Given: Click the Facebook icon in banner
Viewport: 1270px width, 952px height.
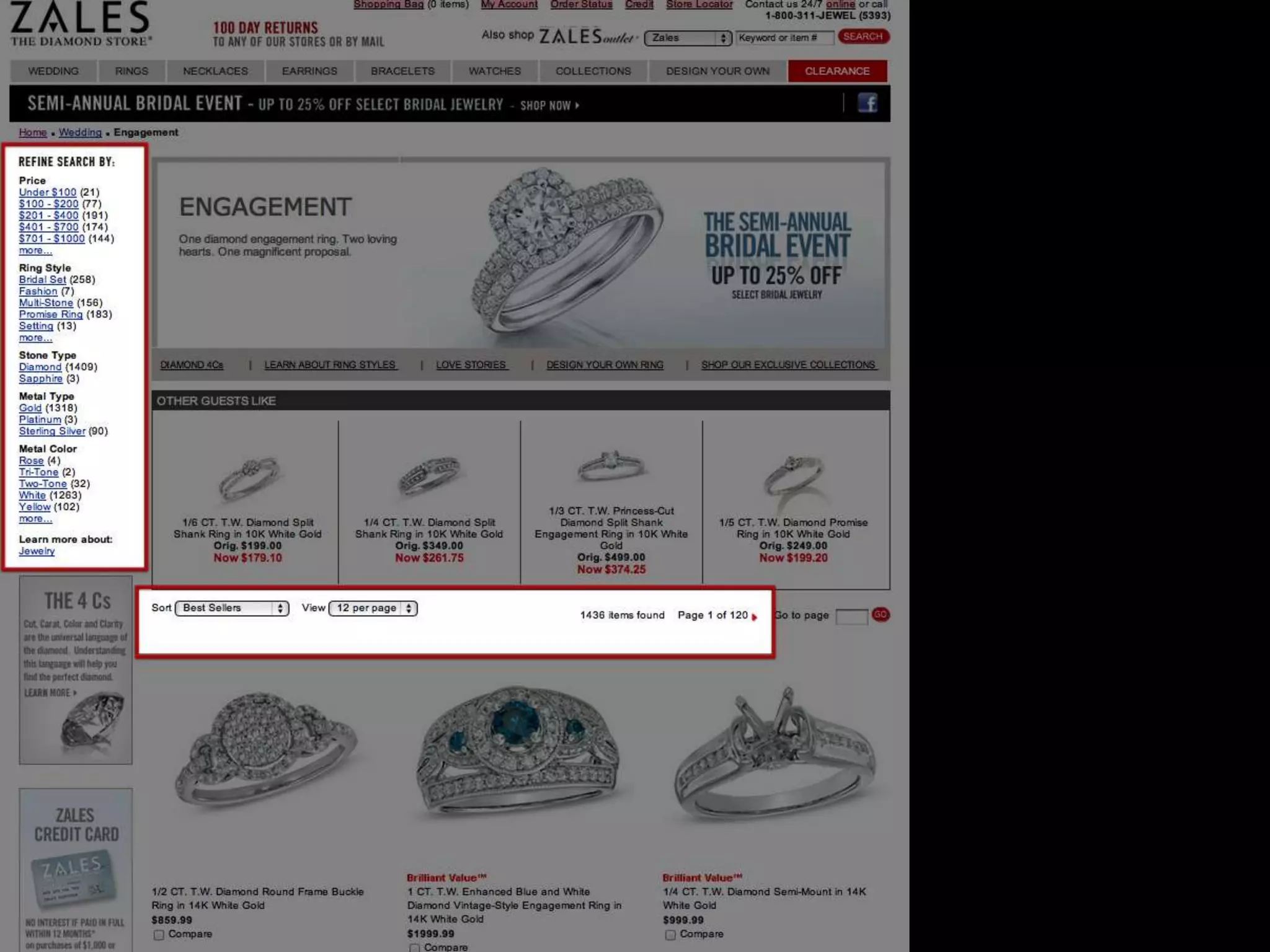Looking at the screenshot, I should [x=867, y=103].
